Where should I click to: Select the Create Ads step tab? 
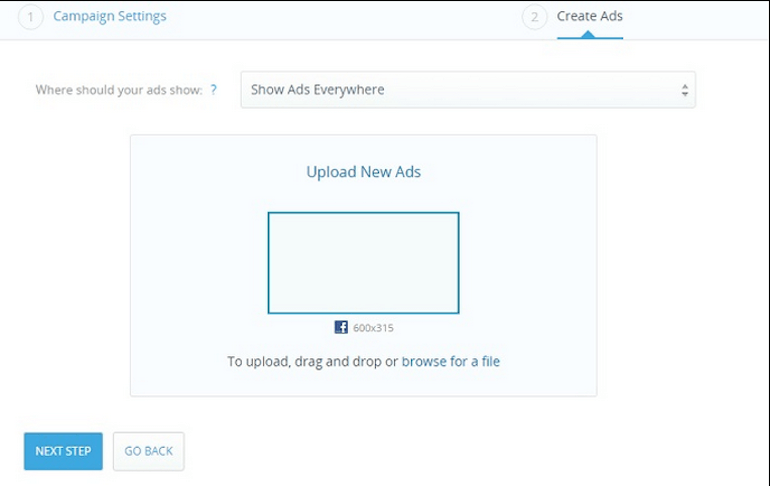point(589,16)
